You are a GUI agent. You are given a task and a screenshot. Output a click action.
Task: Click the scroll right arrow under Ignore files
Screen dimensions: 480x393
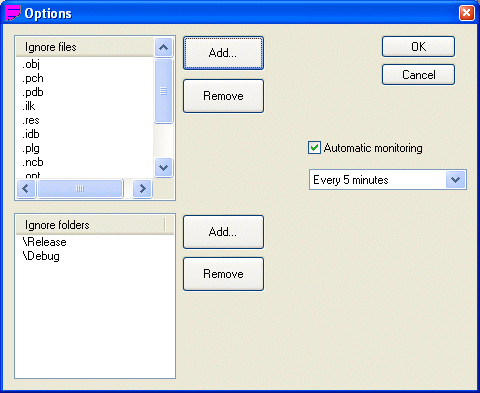point(142,189)
